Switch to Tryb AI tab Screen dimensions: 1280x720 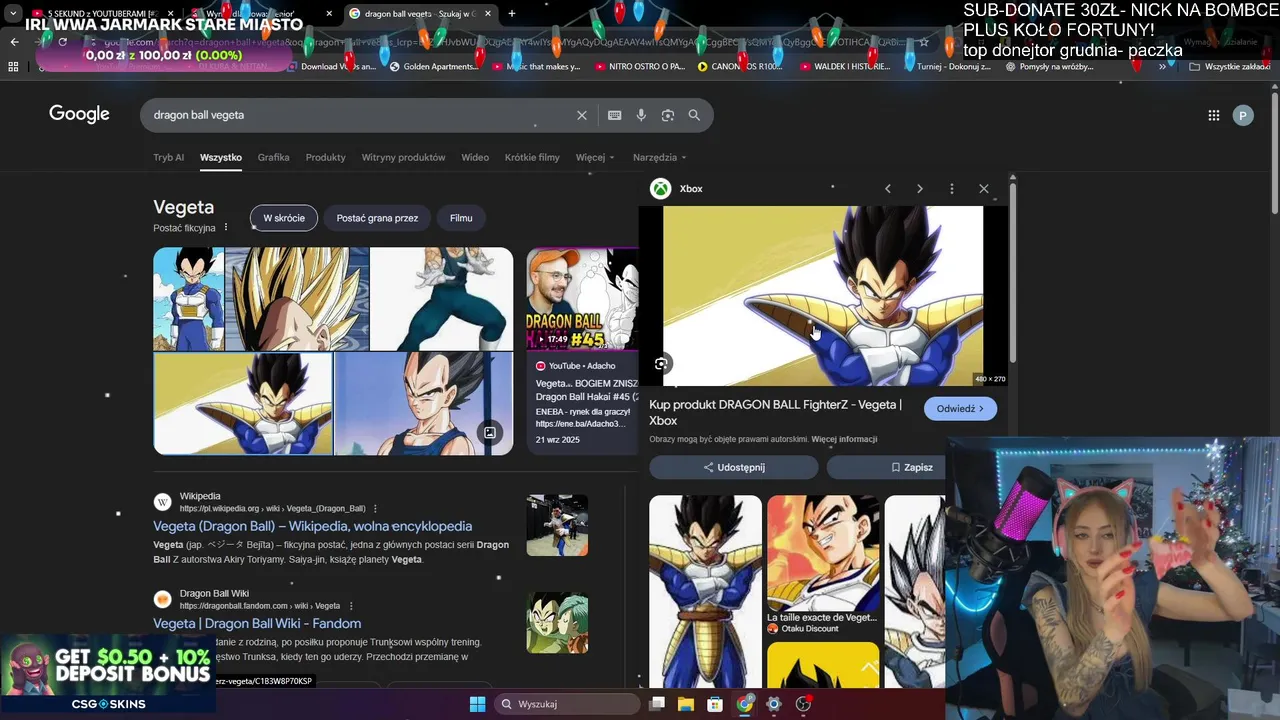pos(169,157)
